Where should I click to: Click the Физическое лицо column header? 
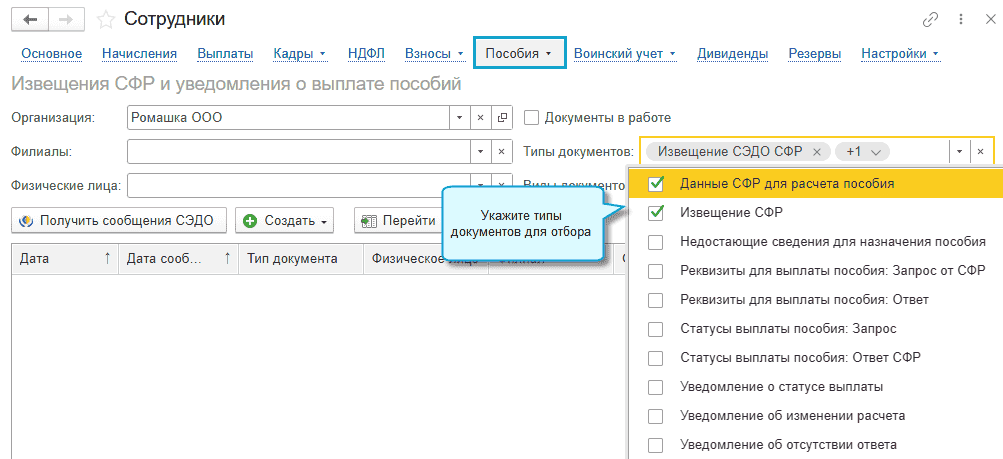pos(425,258)
